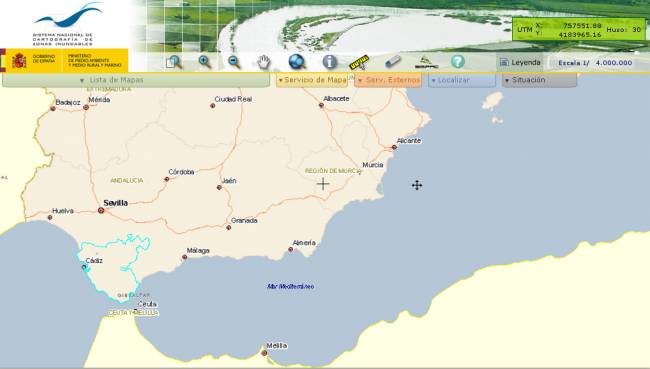
Task: Expand the Situación panel
Action: (x=539, y=80)
